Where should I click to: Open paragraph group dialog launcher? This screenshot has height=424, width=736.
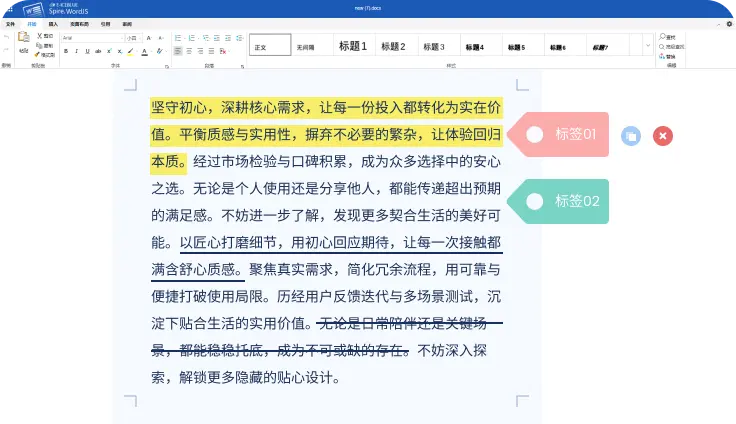point(242,67)
